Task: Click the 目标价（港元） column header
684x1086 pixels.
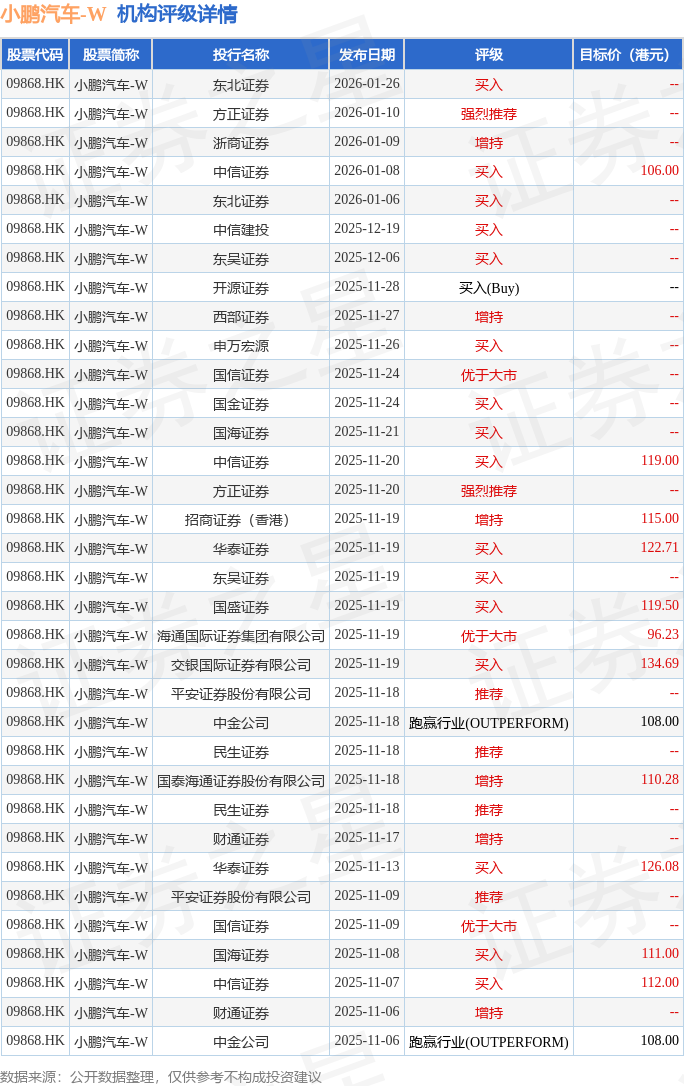Action: [x=628, y=55]
